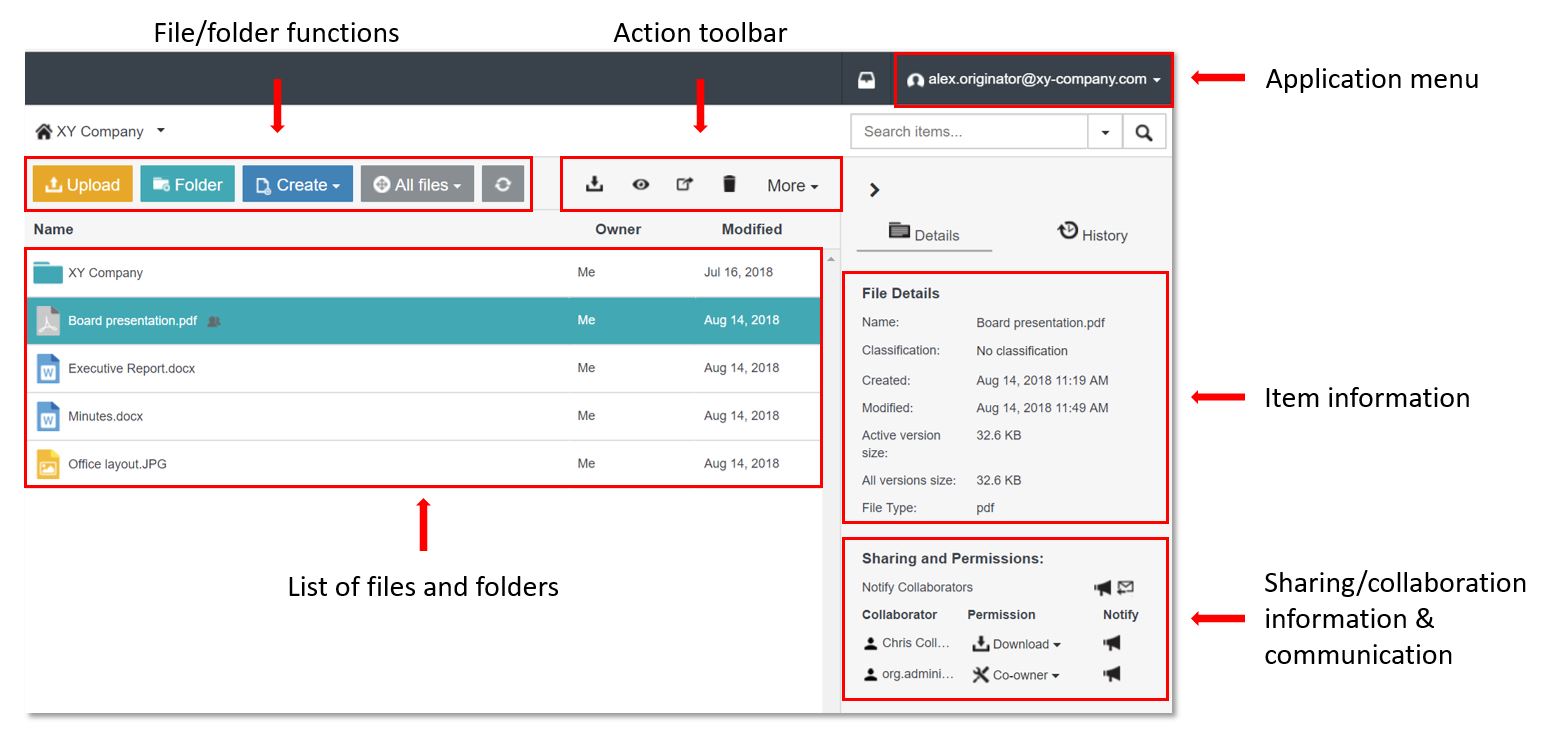Image resolution: width=1543 pixels, height=743 pixels.
Task: Click the refresh icon button
Action: coord(503,184)
